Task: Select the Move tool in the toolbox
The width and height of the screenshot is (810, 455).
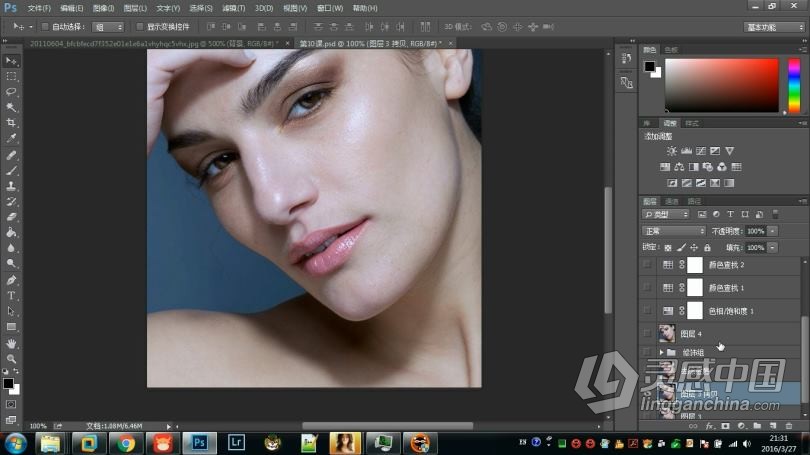Action: click(11, 61)
